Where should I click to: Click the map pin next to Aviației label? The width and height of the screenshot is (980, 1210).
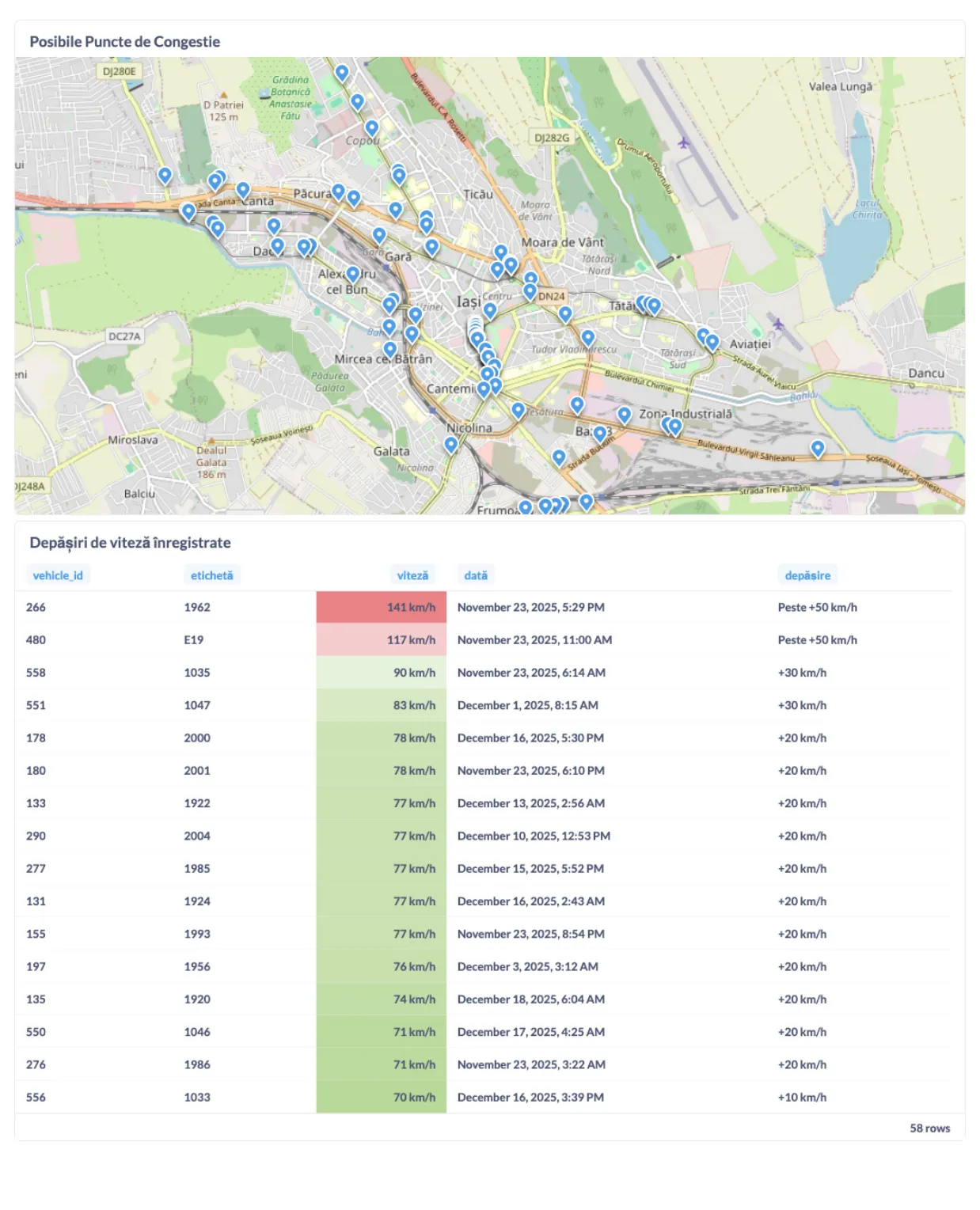tap(712, 343)
